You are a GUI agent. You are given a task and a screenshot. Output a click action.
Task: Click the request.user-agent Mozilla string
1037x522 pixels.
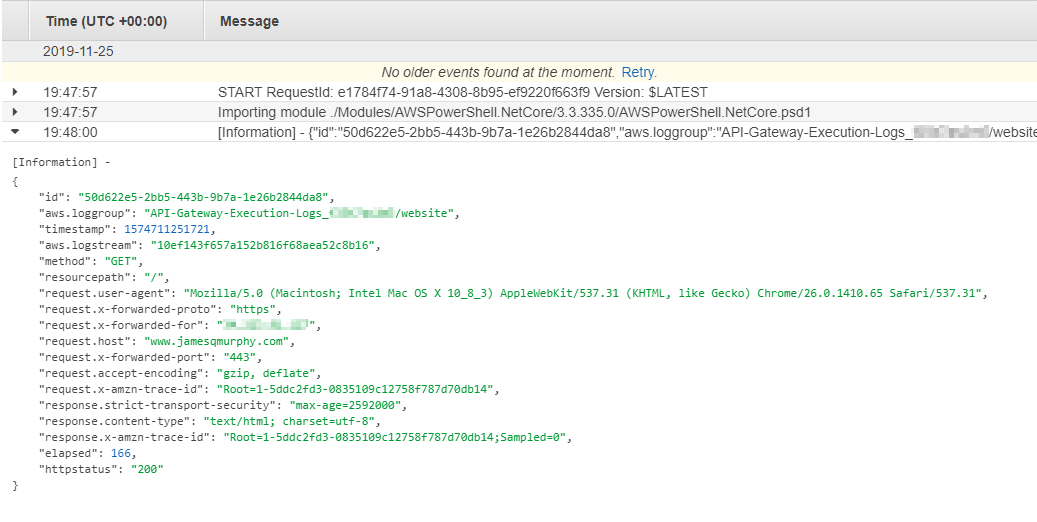(x=583, y=293)
